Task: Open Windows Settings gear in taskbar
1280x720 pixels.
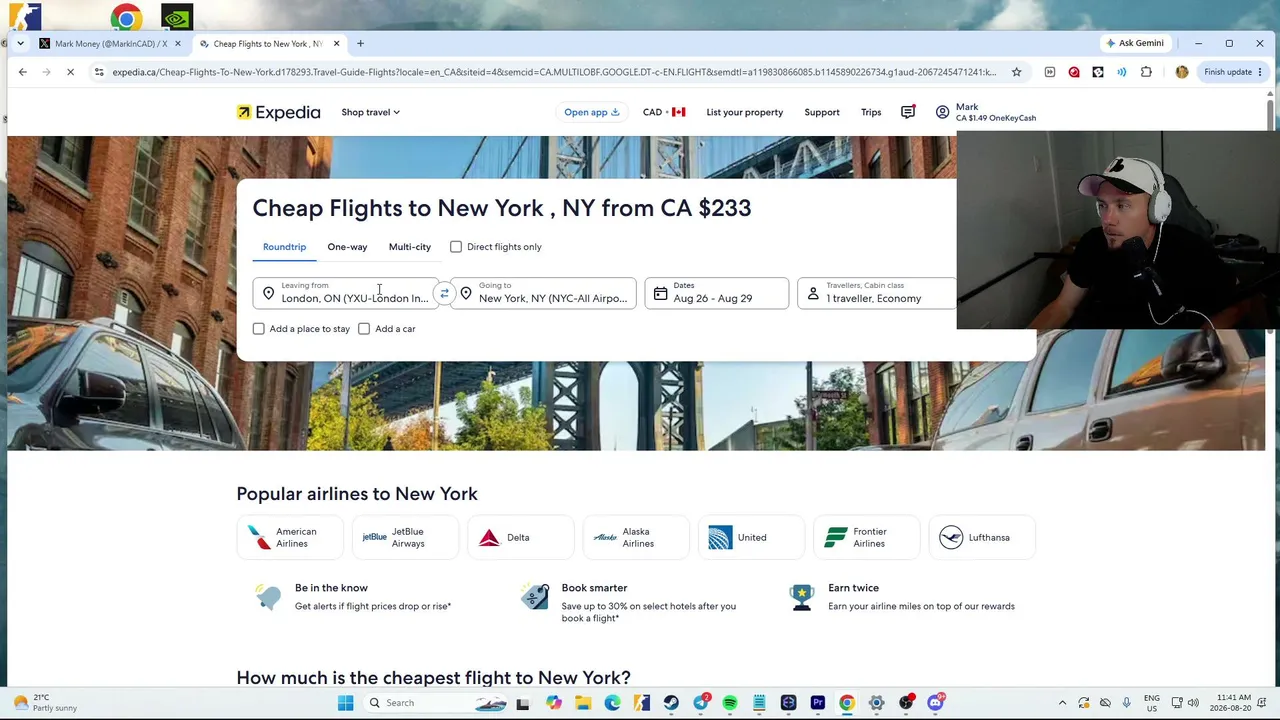Action: [877, 703]
